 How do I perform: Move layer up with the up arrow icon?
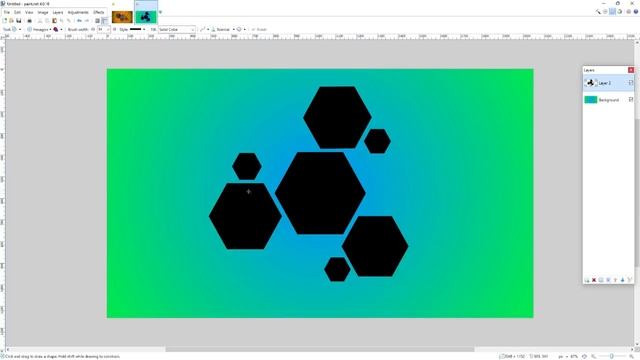pyautogui.click(x=615, y=280)
